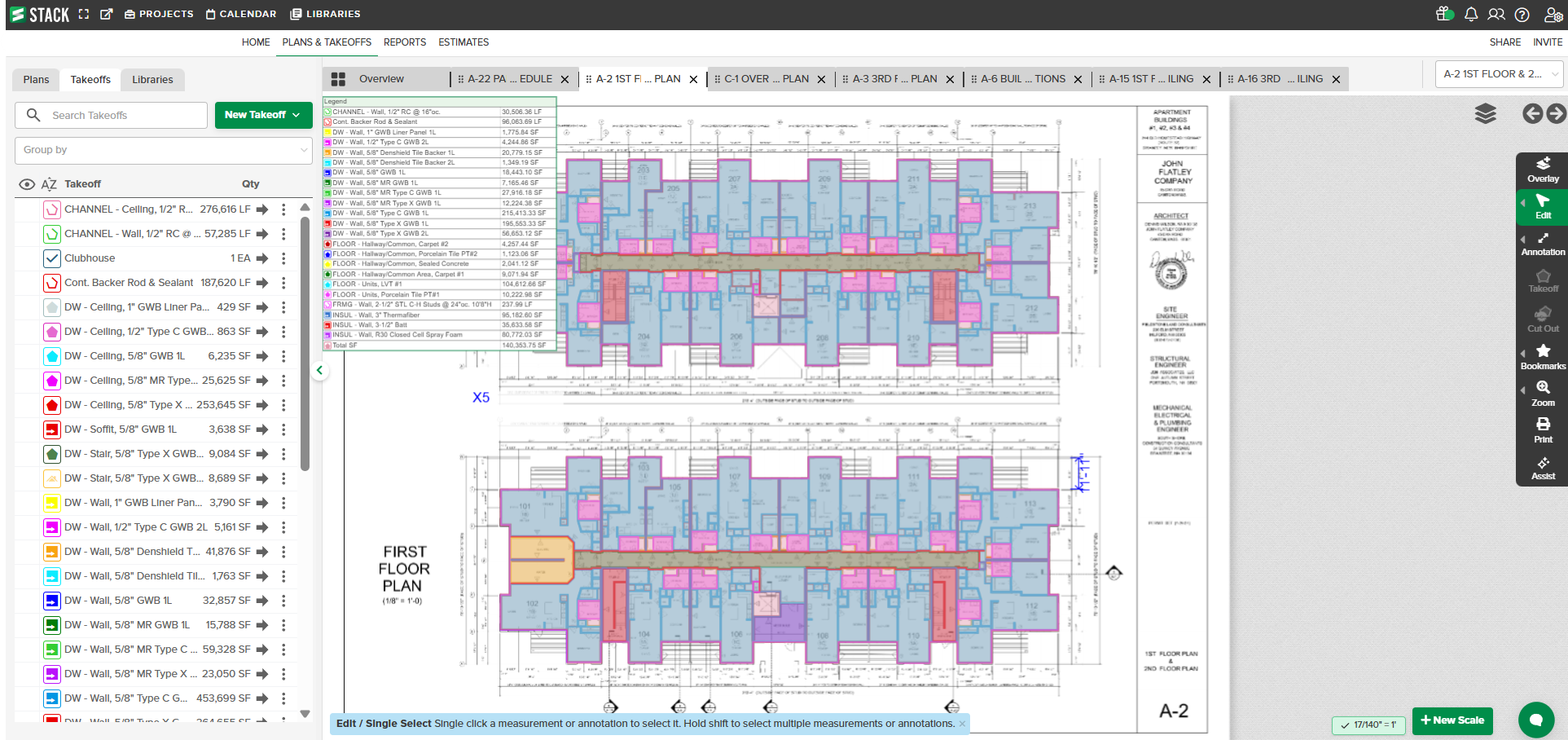This screenshot has height=740, width=1568.
Task: Toggle visibility of all takeoffs eye icon
Action: click(x=27, y=184)
